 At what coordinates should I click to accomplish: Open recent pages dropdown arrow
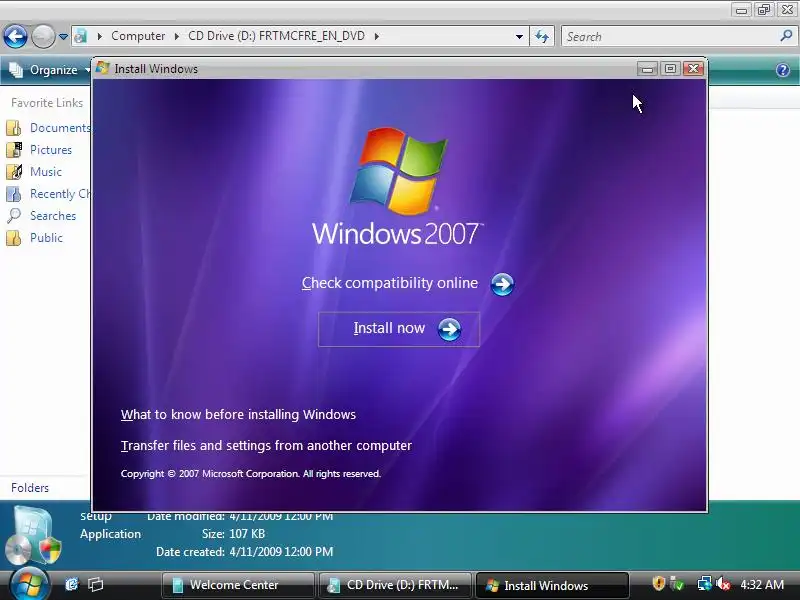[x=63, y=37]
